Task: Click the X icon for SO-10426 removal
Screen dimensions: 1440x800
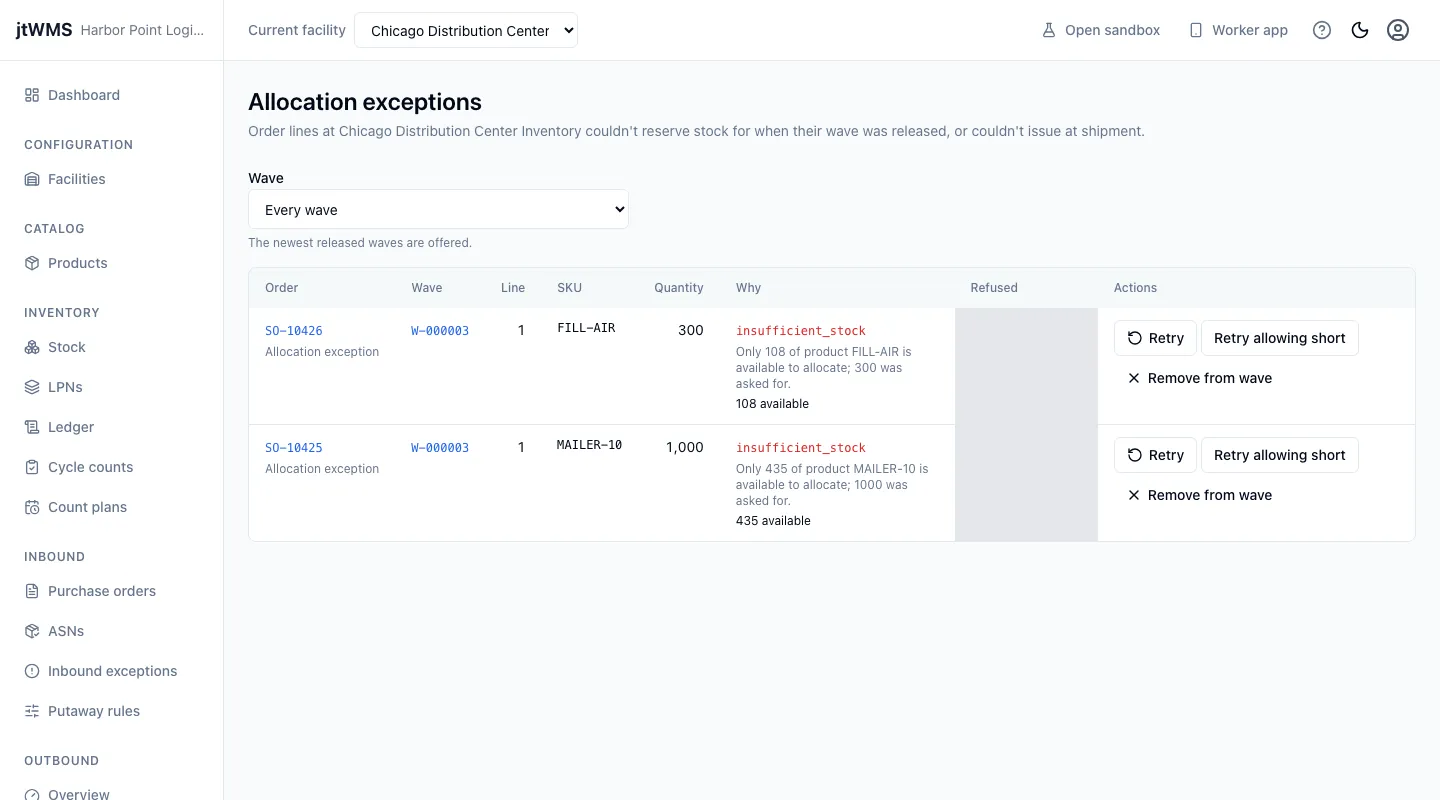Action: coord(1134,378)
